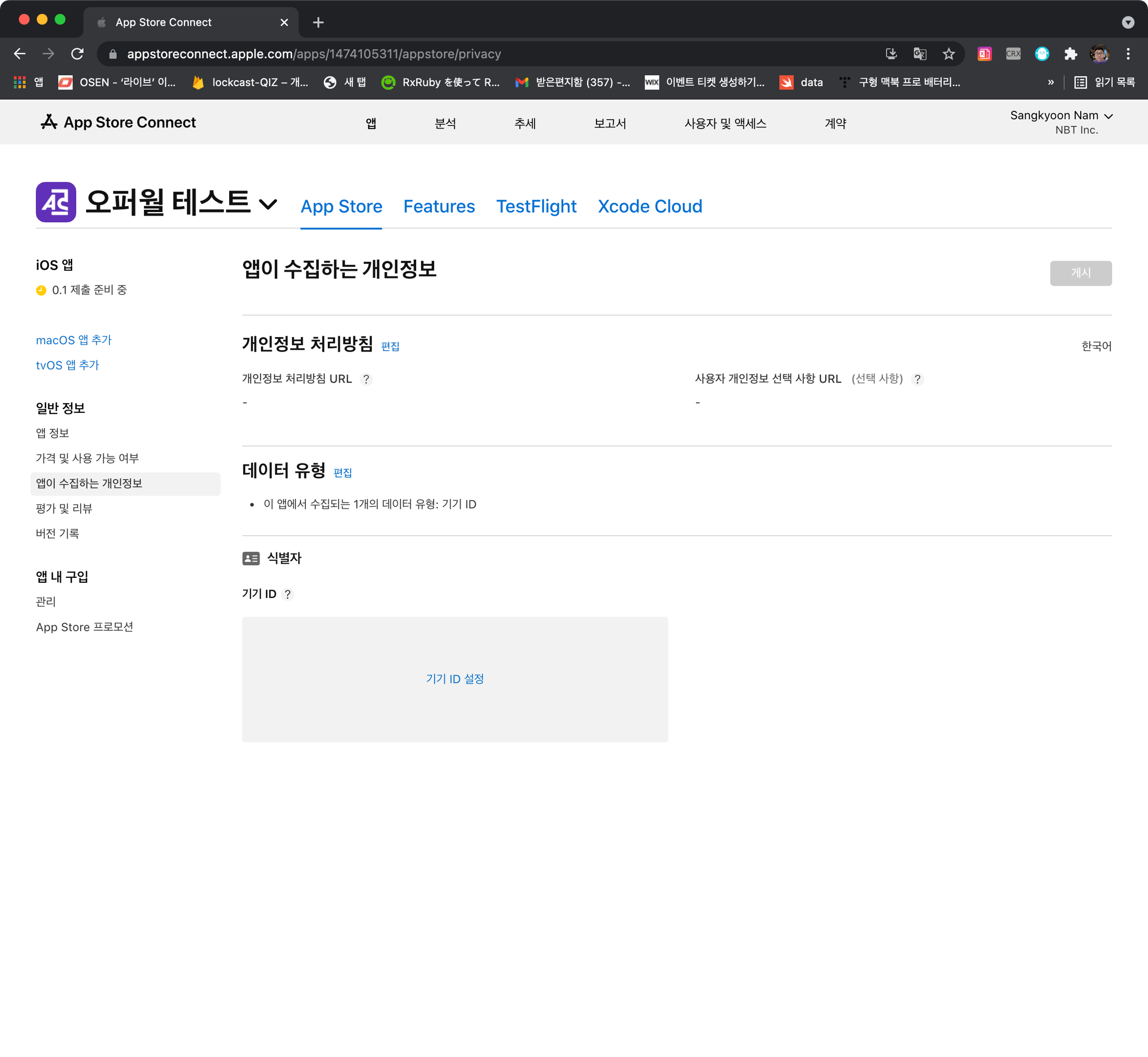The width and height of the screenshot is (1148, 1057).
Task: Click the help icon next to 기기 ID
Action: tap(287, 594)
